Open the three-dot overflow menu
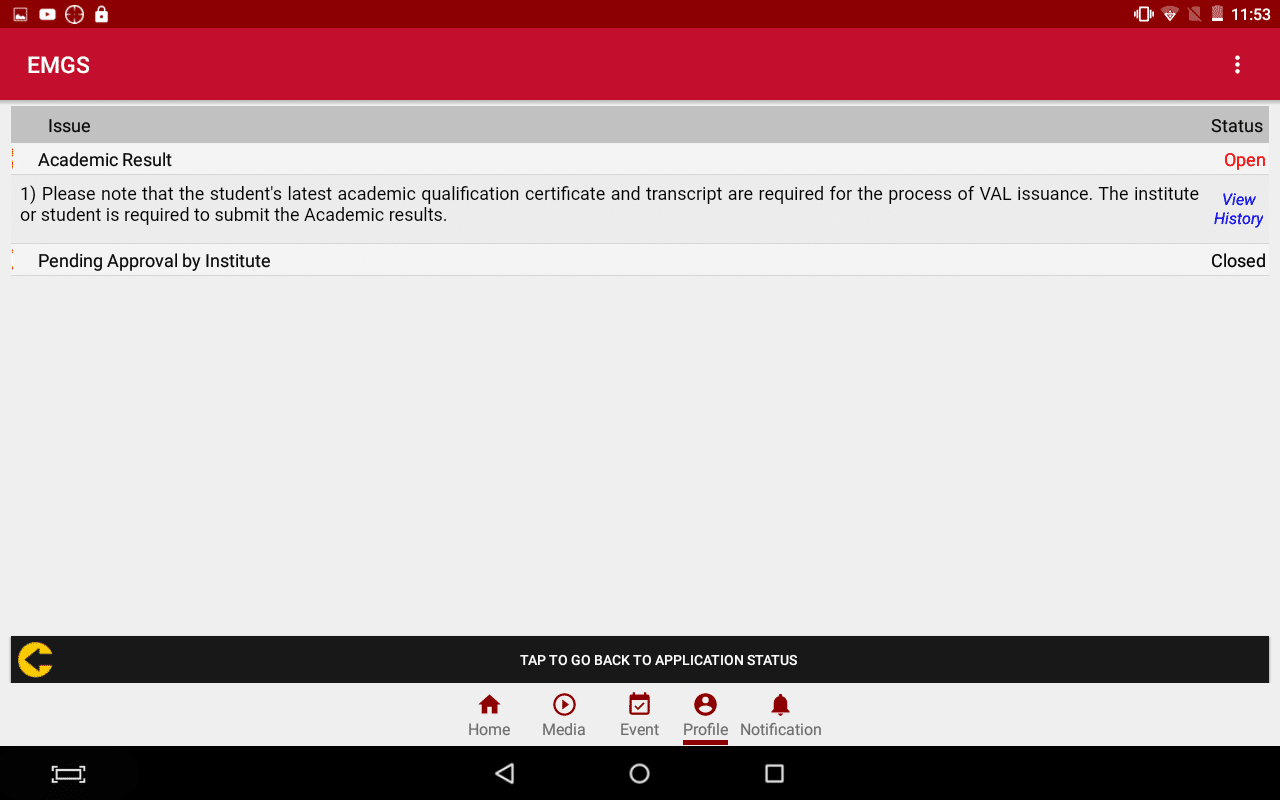 [x=1237, y=65]
